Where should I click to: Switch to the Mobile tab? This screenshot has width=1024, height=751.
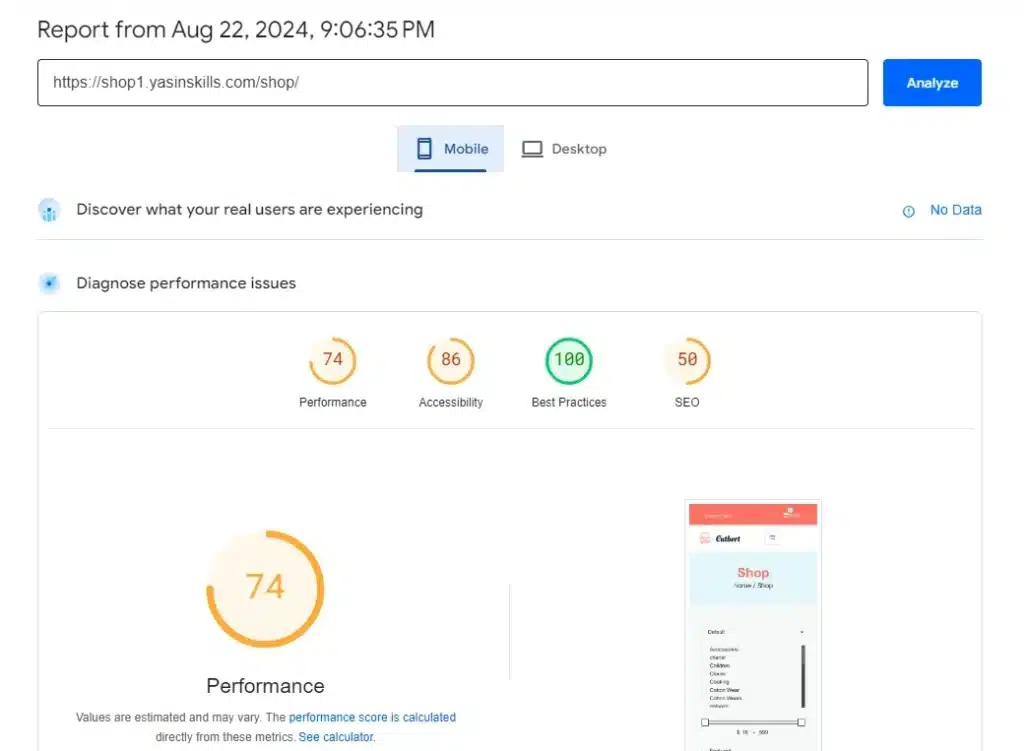tap(451, 149)
